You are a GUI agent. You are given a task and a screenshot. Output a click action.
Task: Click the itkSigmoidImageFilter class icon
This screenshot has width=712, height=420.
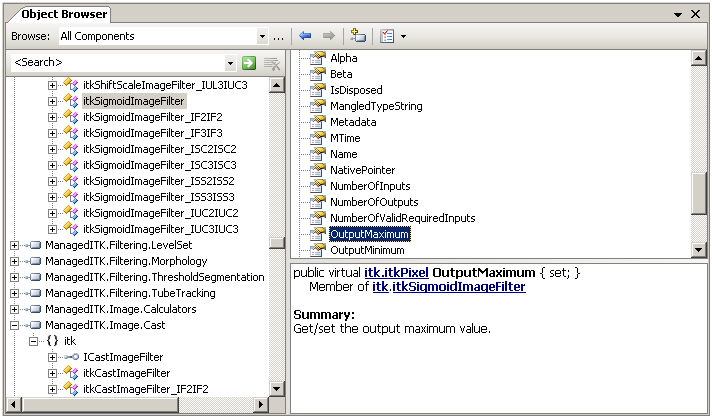pyautogui.click(x=71, y=101)
